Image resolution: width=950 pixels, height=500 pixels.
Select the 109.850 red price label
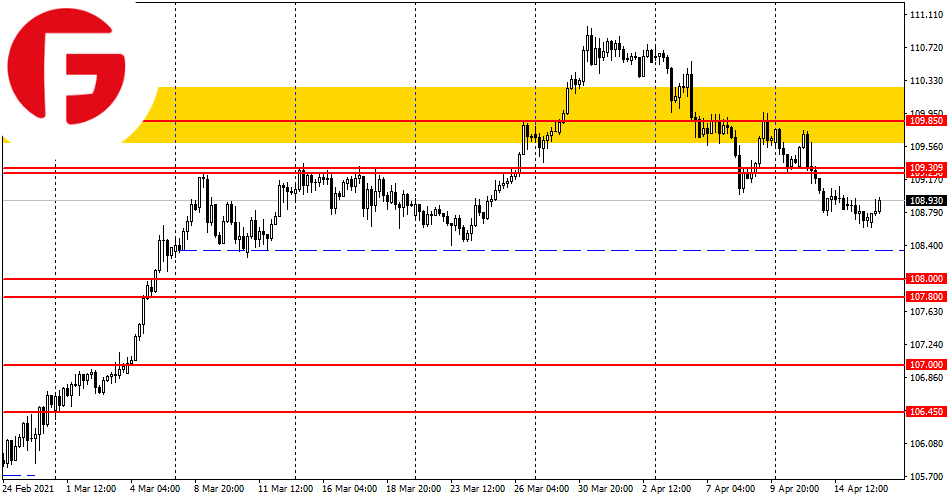925,120
